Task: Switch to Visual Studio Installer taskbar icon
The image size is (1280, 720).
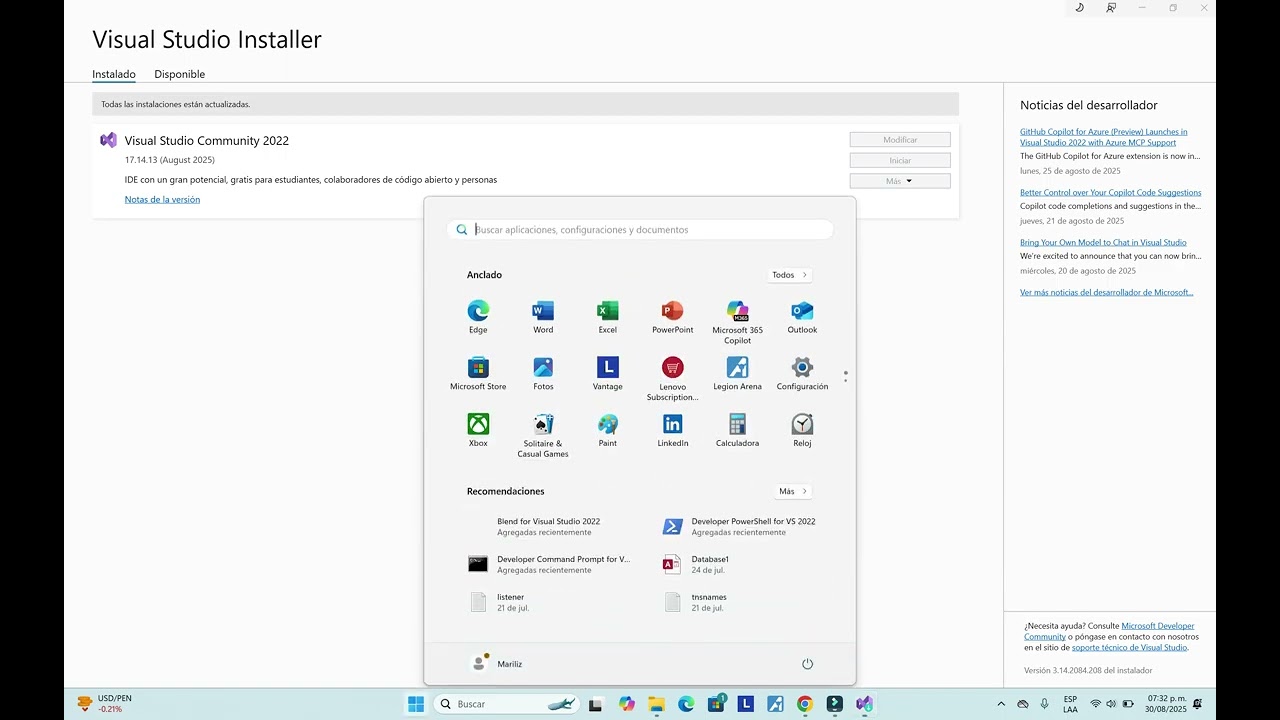Action: (864, 704)
